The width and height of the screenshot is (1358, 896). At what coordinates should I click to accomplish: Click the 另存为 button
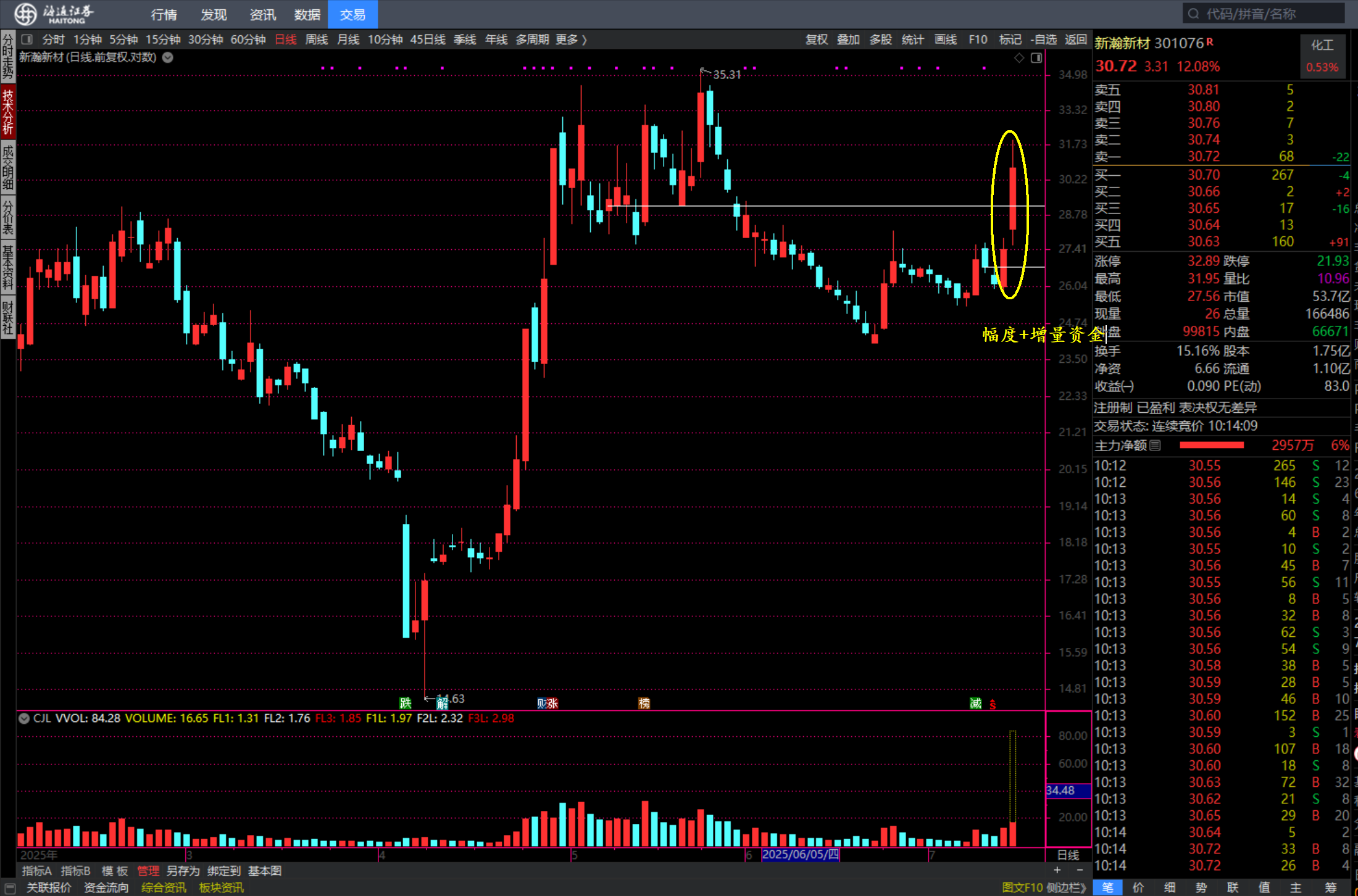[183, 871]
